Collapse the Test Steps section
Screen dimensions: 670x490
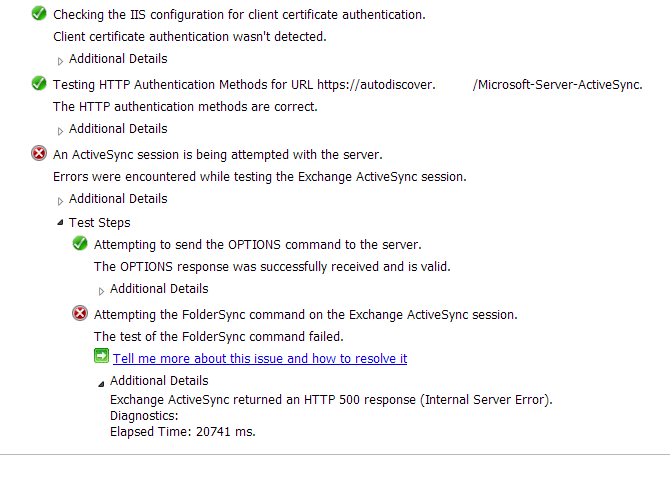(60, 223)
